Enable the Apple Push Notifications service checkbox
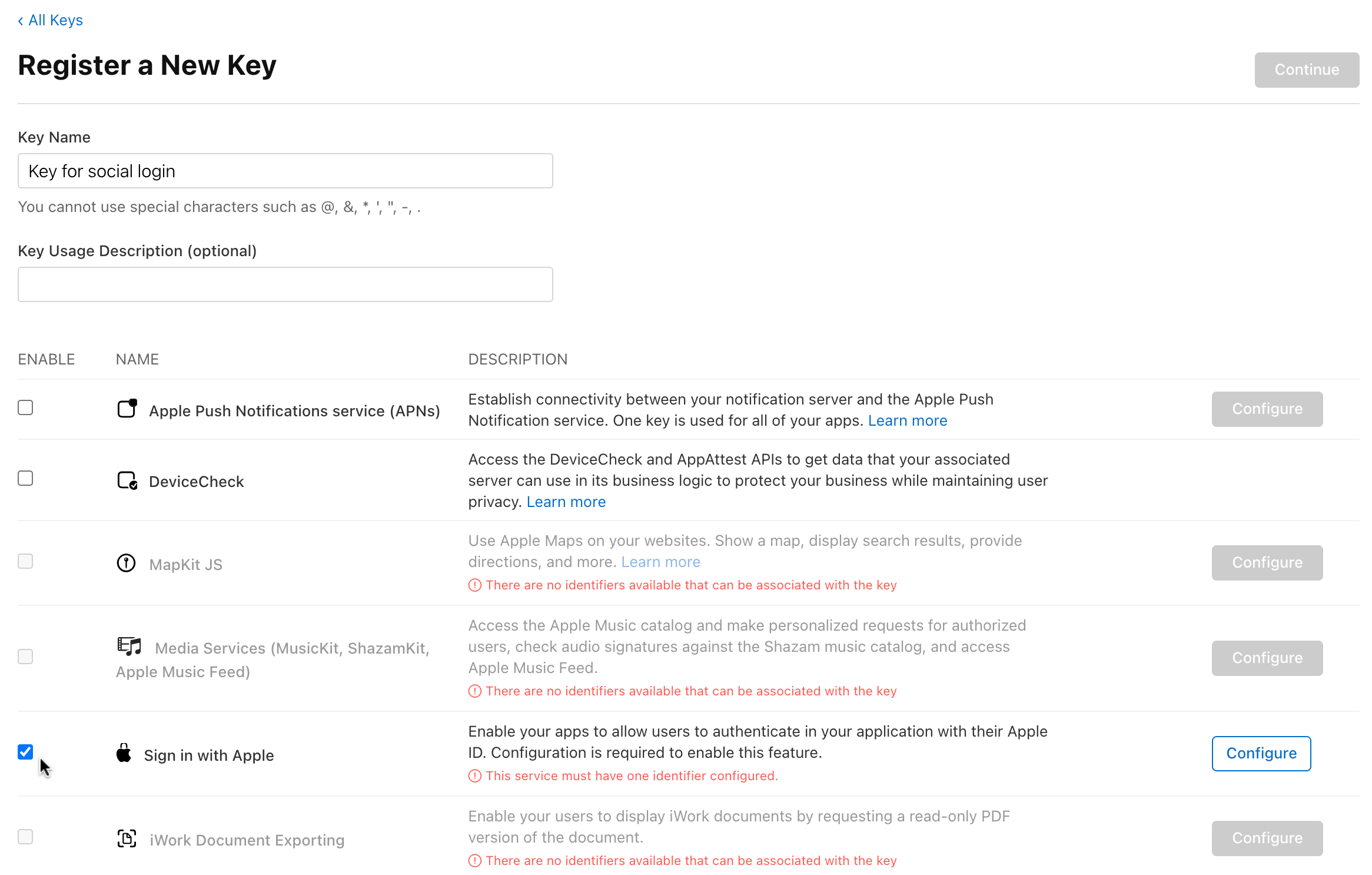Screen dimensions: 1372x875 point(25,407)
